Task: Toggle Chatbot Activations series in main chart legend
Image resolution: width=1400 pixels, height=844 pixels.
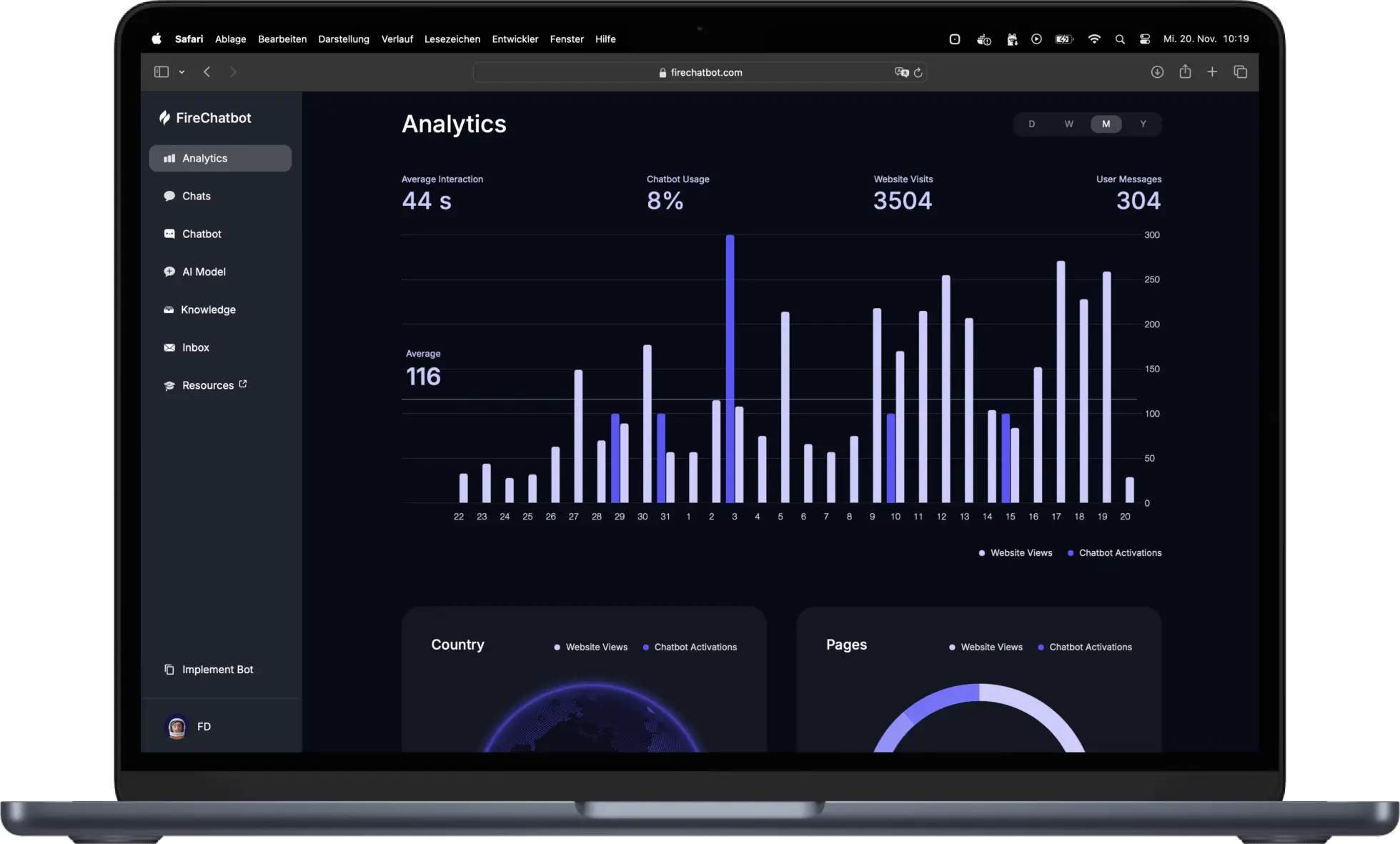Action: [x=1119, y=552]
